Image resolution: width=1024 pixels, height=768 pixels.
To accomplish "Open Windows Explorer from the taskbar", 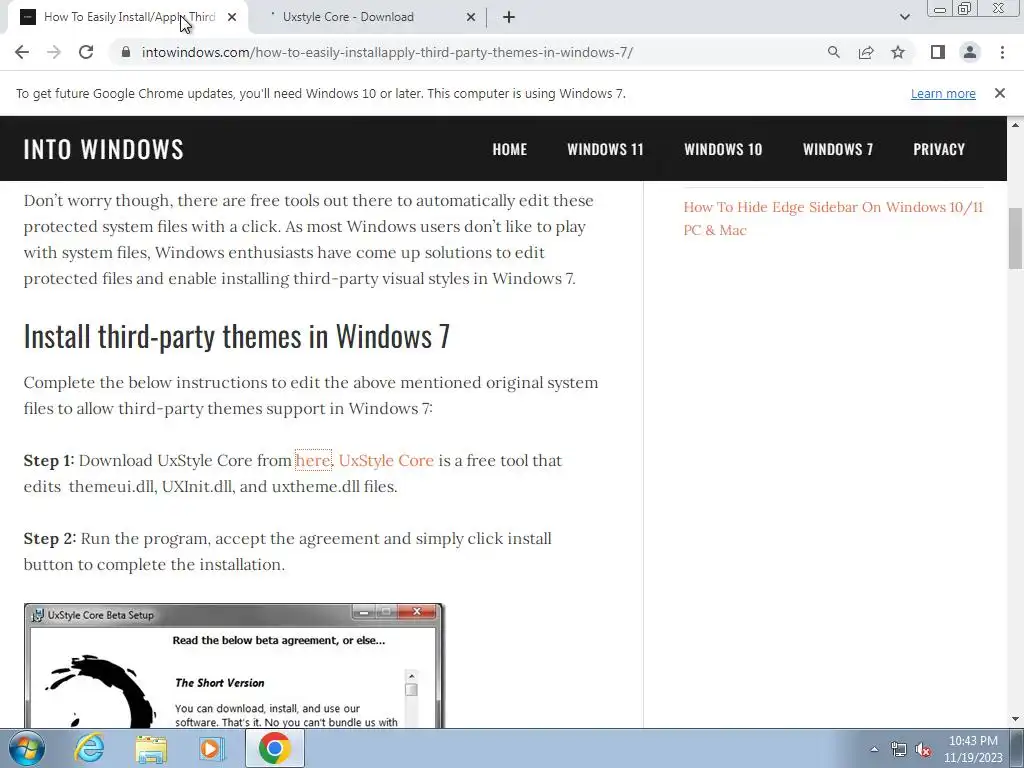I will [151, 749].
